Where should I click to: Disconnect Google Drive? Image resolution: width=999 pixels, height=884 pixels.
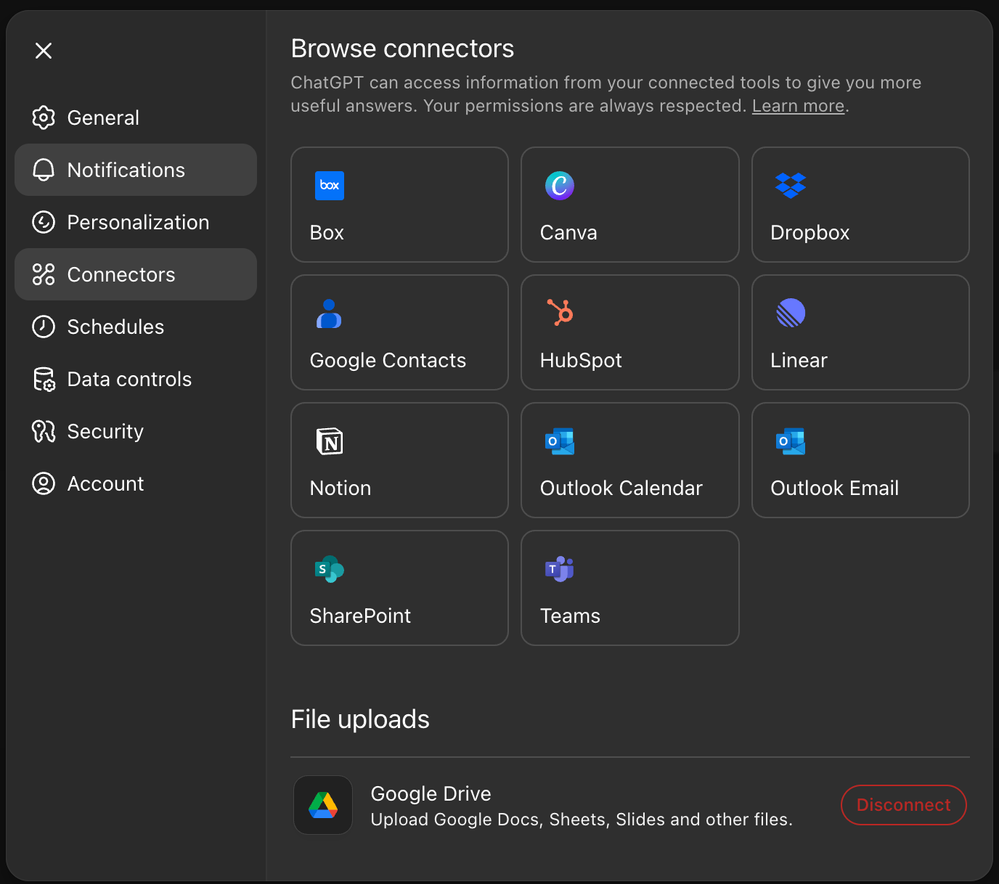[x=903, y=805]
